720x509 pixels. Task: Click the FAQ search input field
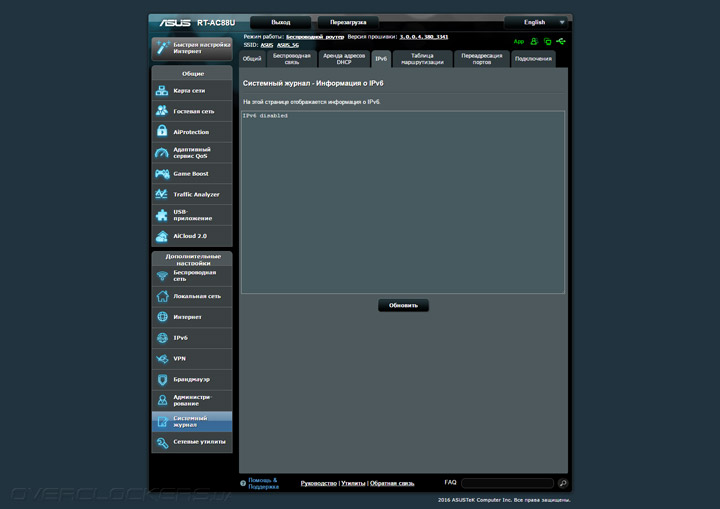click(x=508, y=483)
